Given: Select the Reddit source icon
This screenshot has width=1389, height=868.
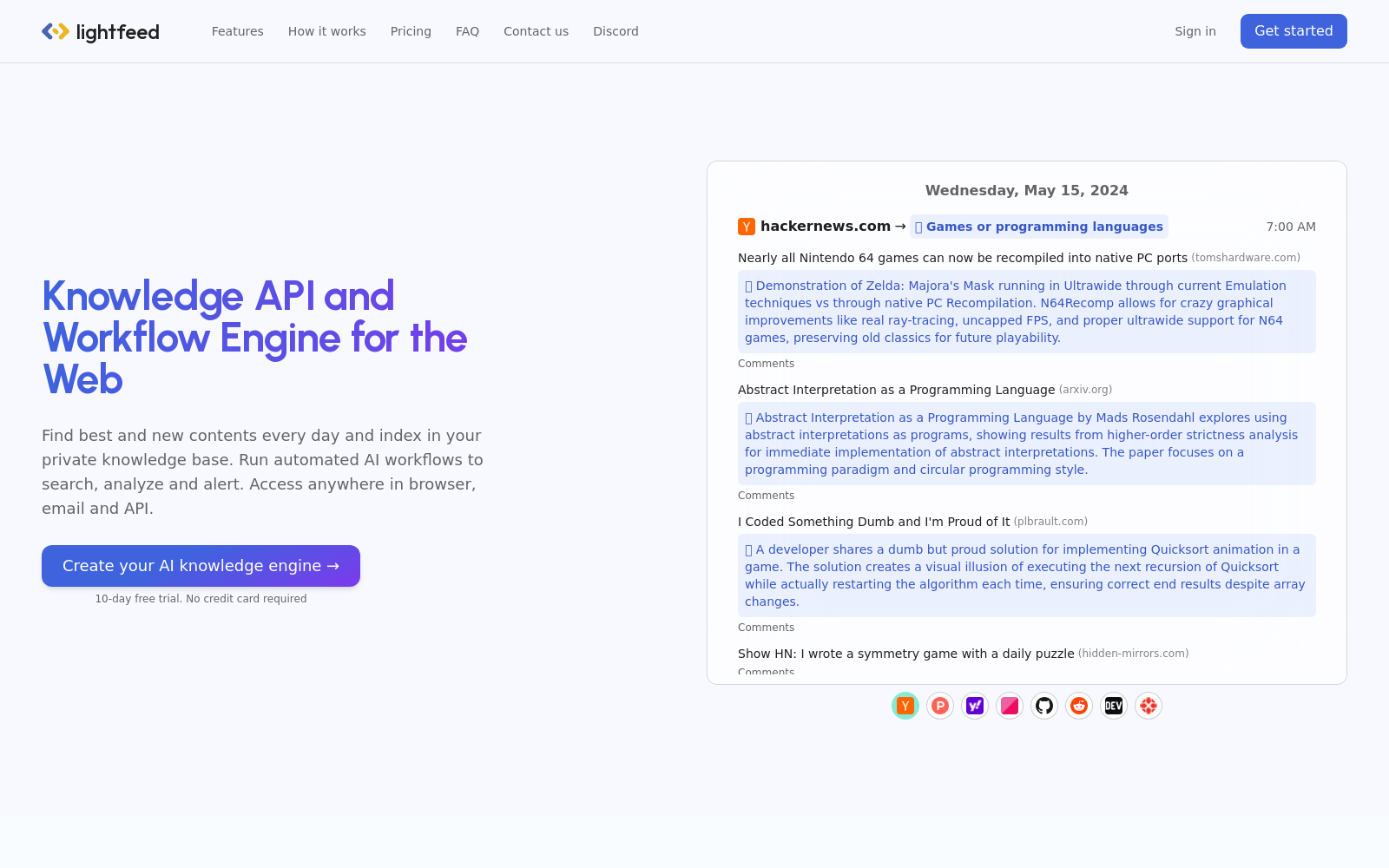Looking at the screenshot, I should click(1078, 706).
